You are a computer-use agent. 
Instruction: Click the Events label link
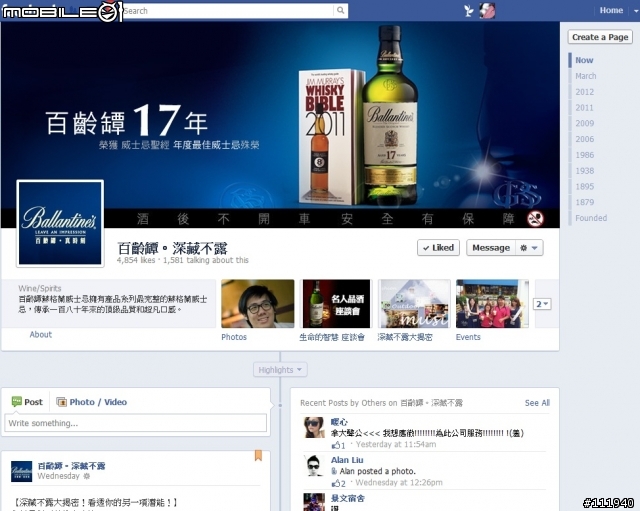point(468,337)
